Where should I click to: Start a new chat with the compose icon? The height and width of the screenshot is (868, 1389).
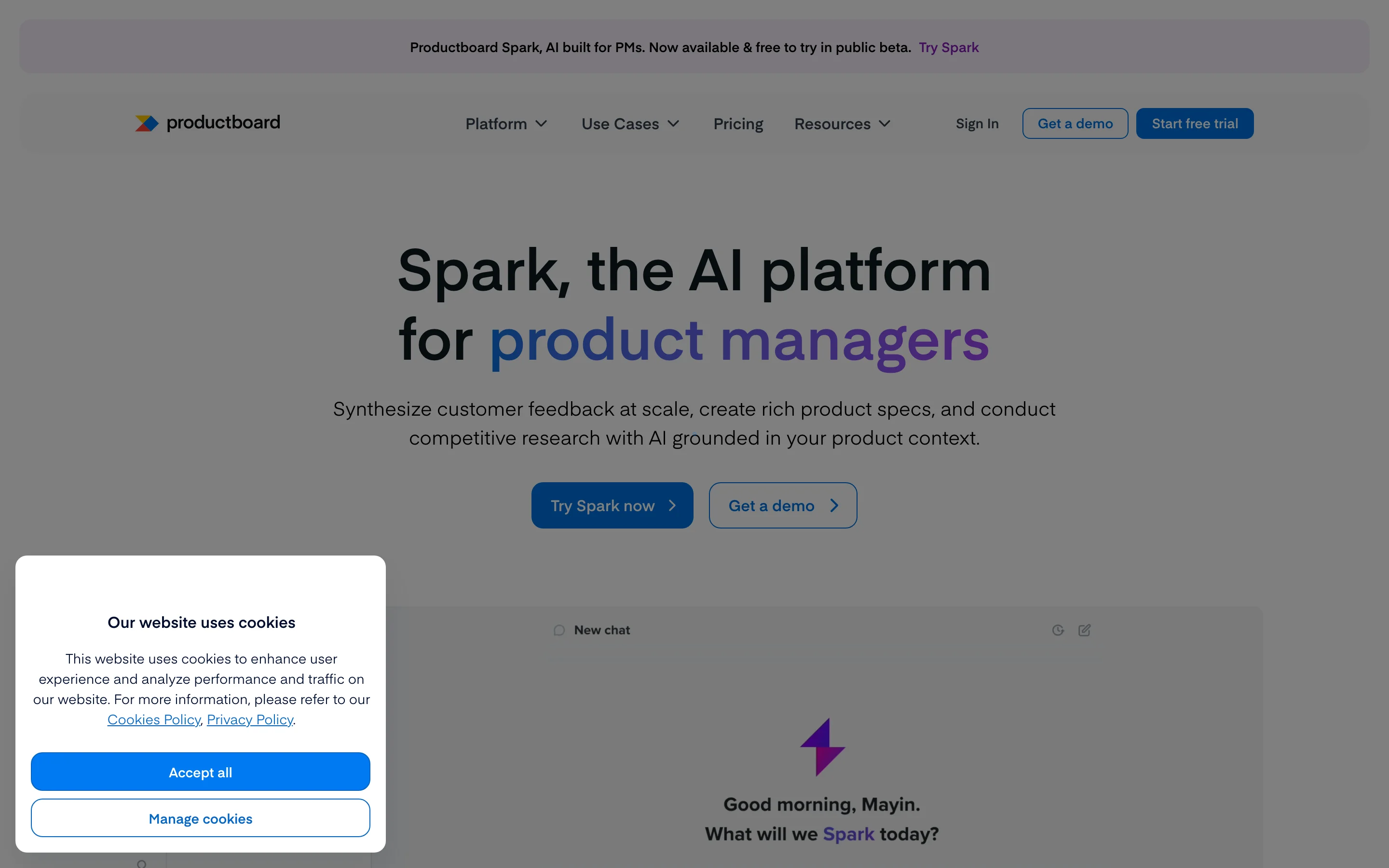1085,630
